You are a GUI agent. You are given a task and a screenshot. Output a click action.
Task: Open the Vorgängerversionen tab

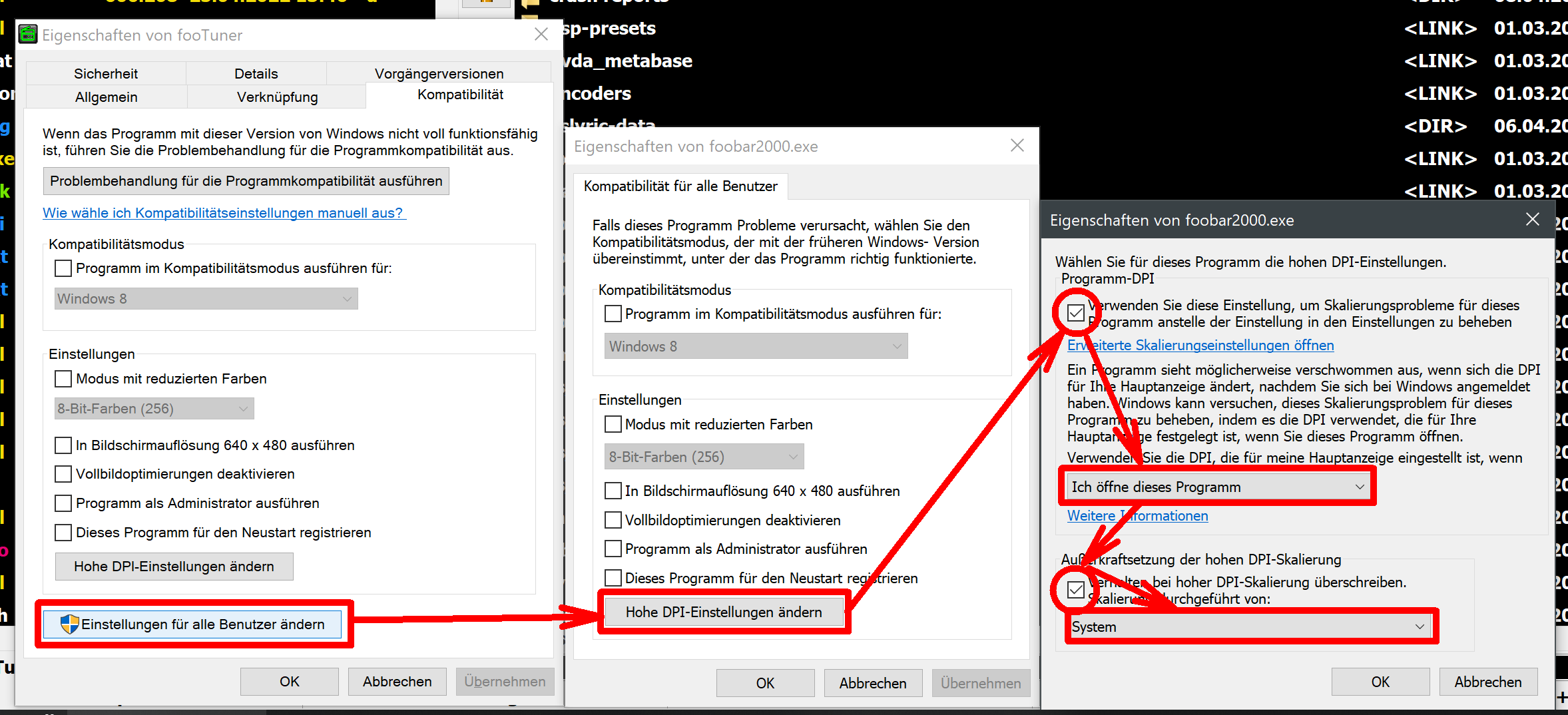[439, 73]
